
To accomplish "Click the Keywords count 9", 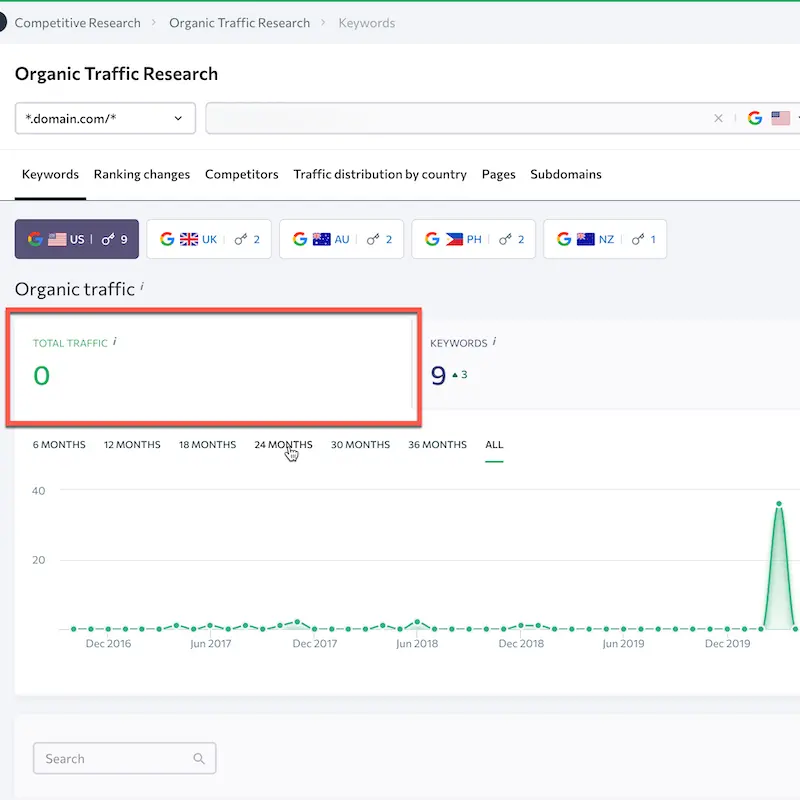I will [x=438, y=376].
